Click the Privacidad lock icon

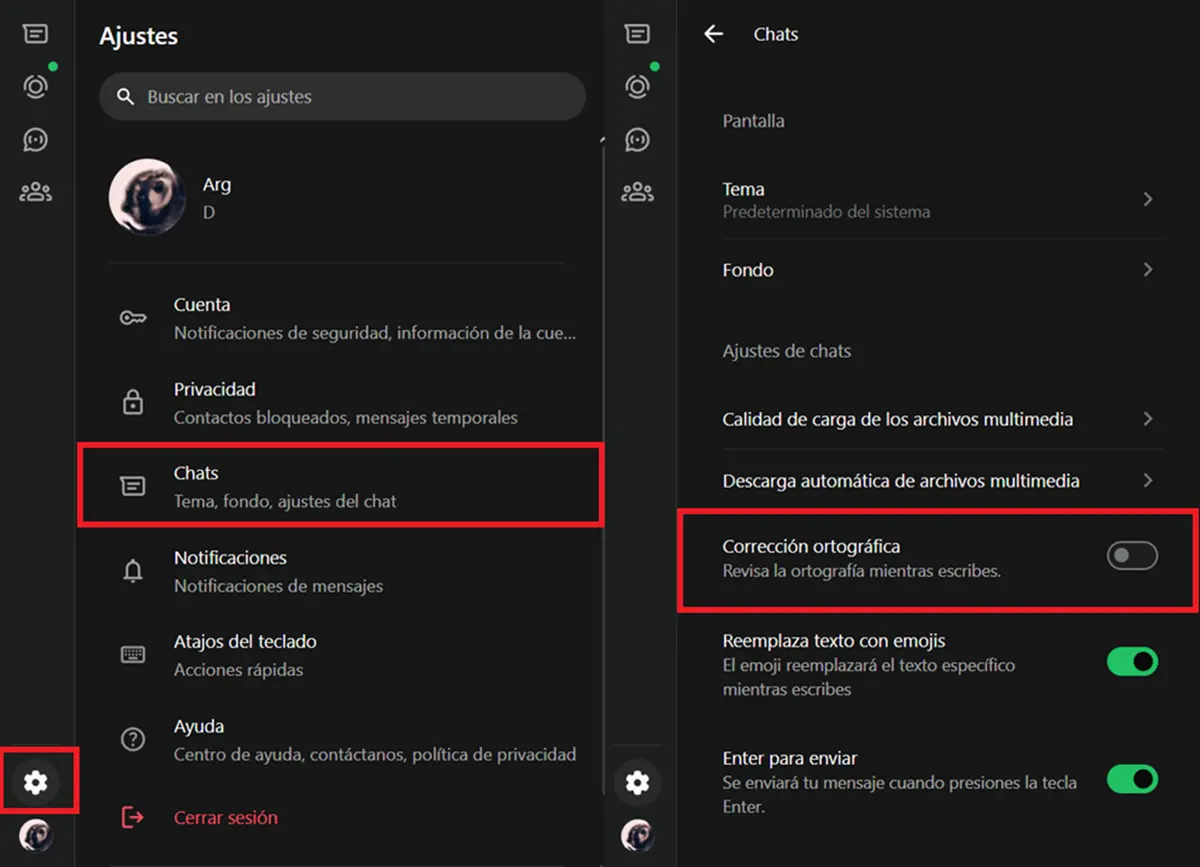132,402
